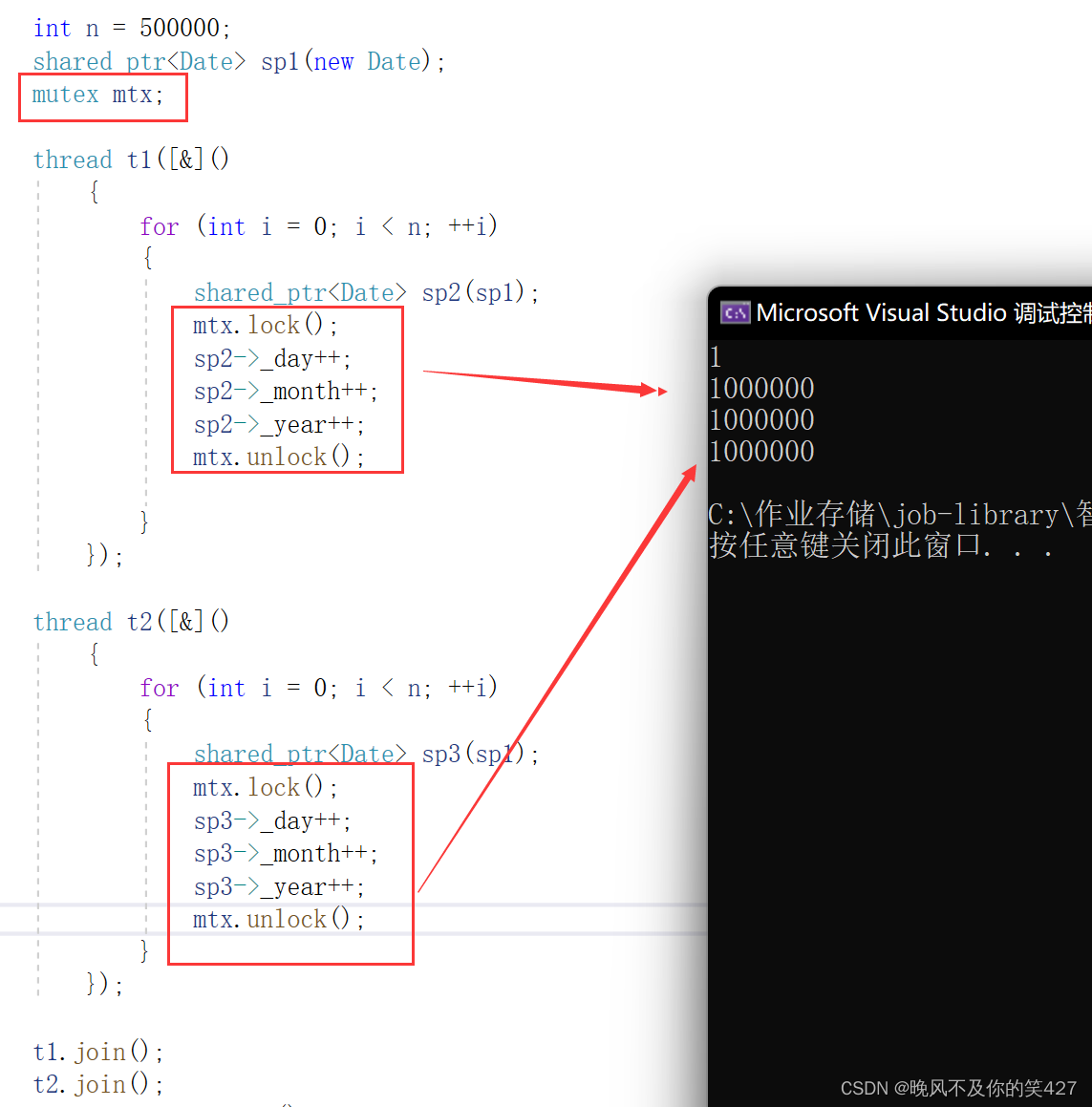
Task: Click the console path line starting 'C:\作业存储\job-library'
Action: (900, 515)
